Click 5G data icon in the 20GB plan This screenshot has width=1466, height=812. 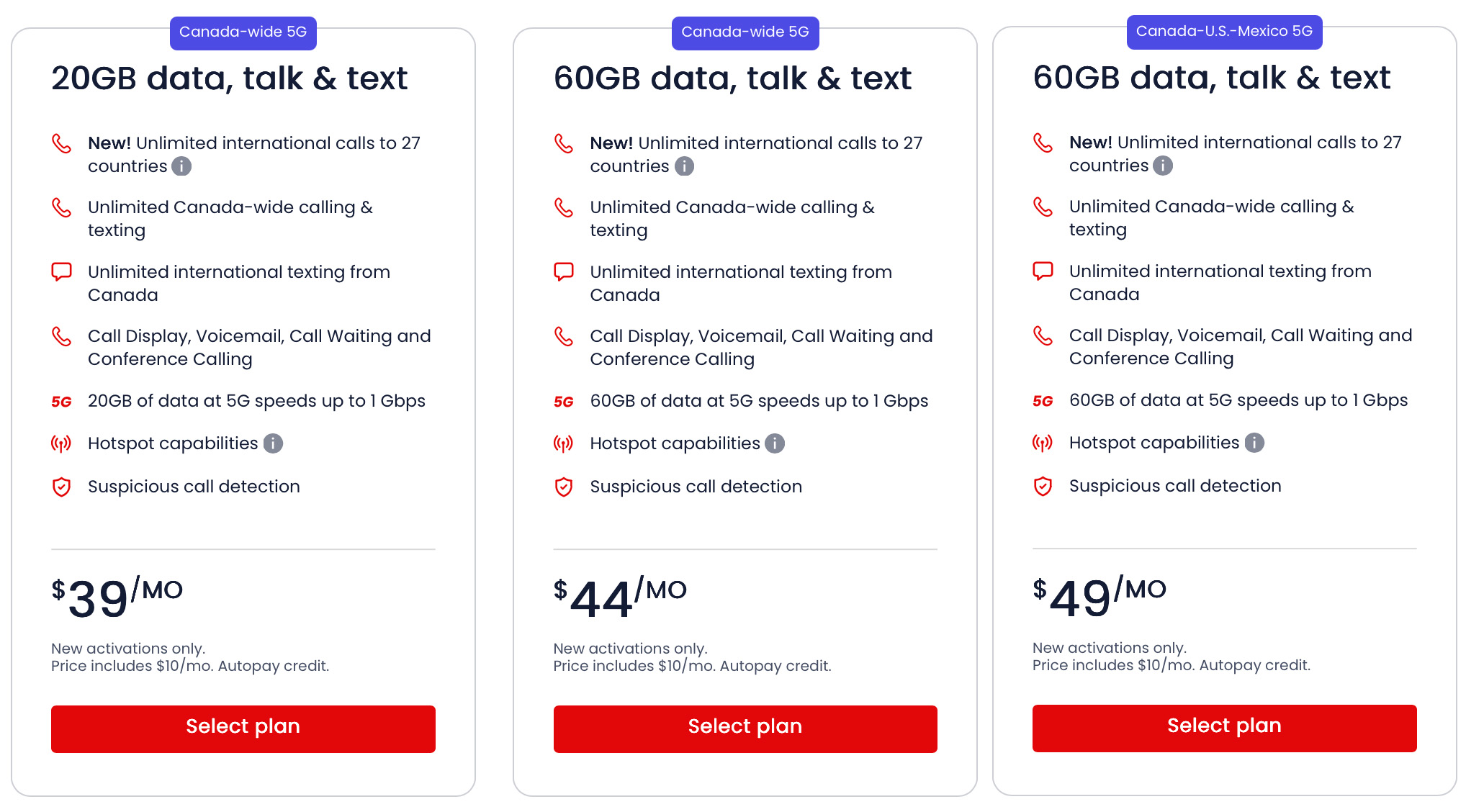pos(61,402)
